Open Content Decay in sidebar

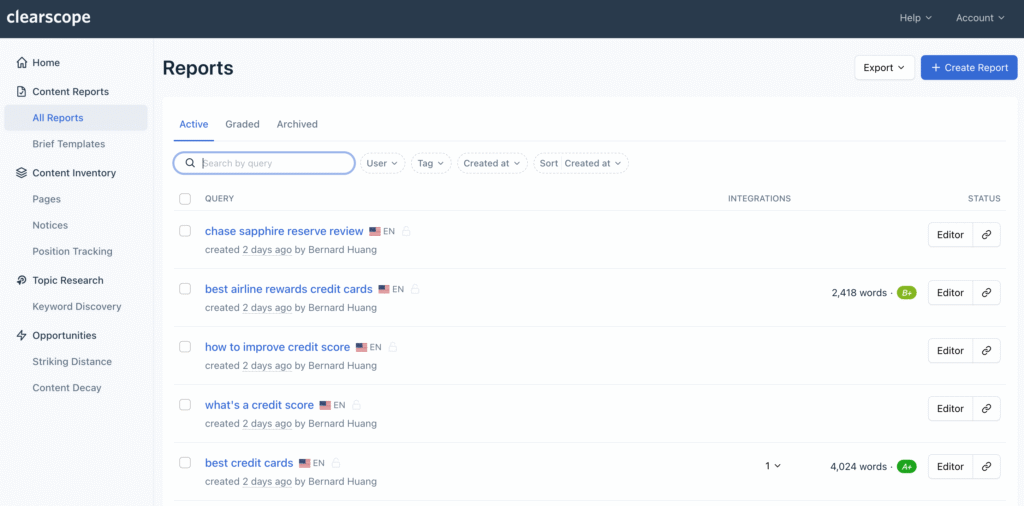(67, 388)
